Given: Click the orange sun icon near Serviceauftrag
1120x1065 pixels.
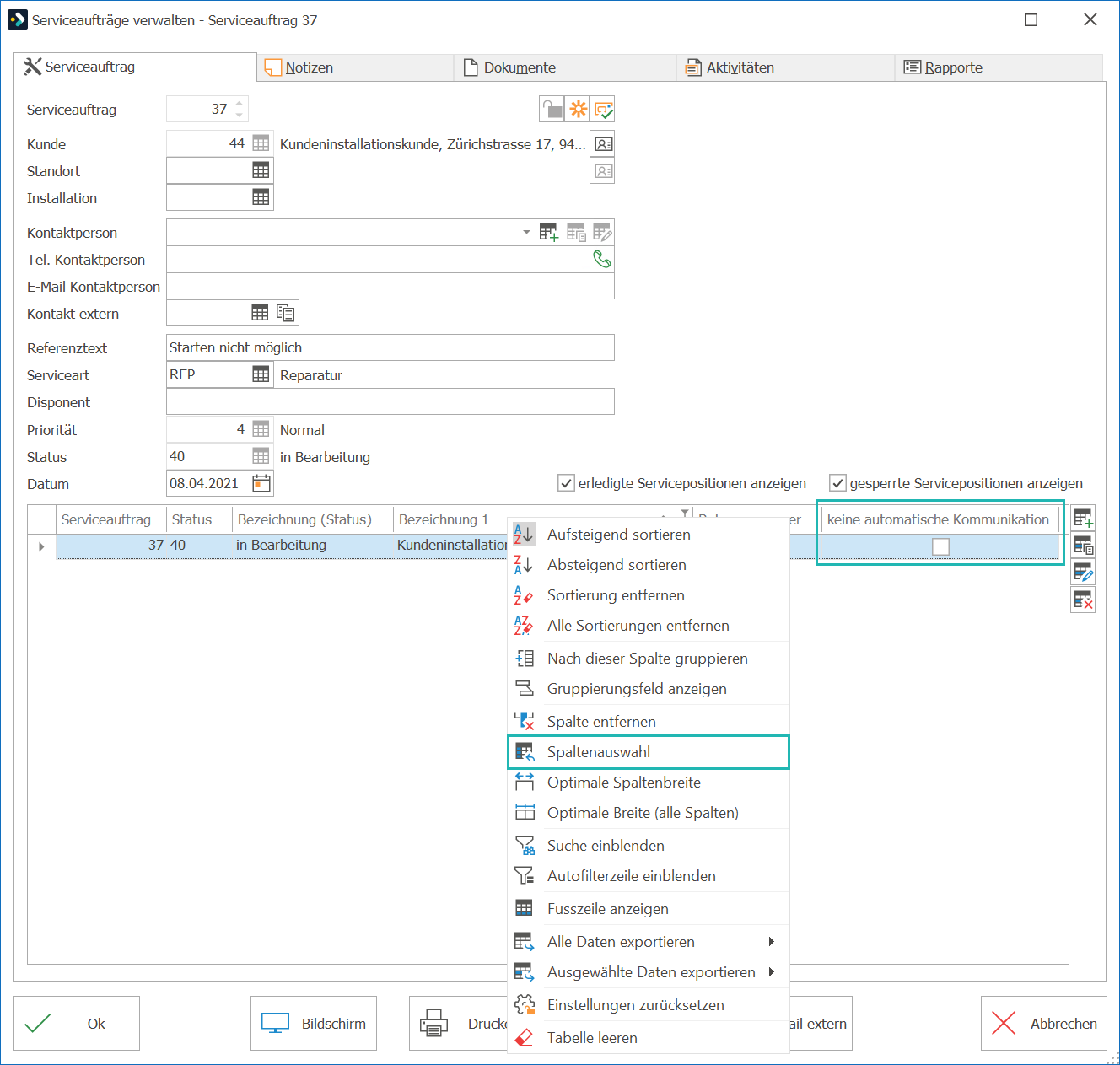Looking at the screenshot, I should pos(578,109).
